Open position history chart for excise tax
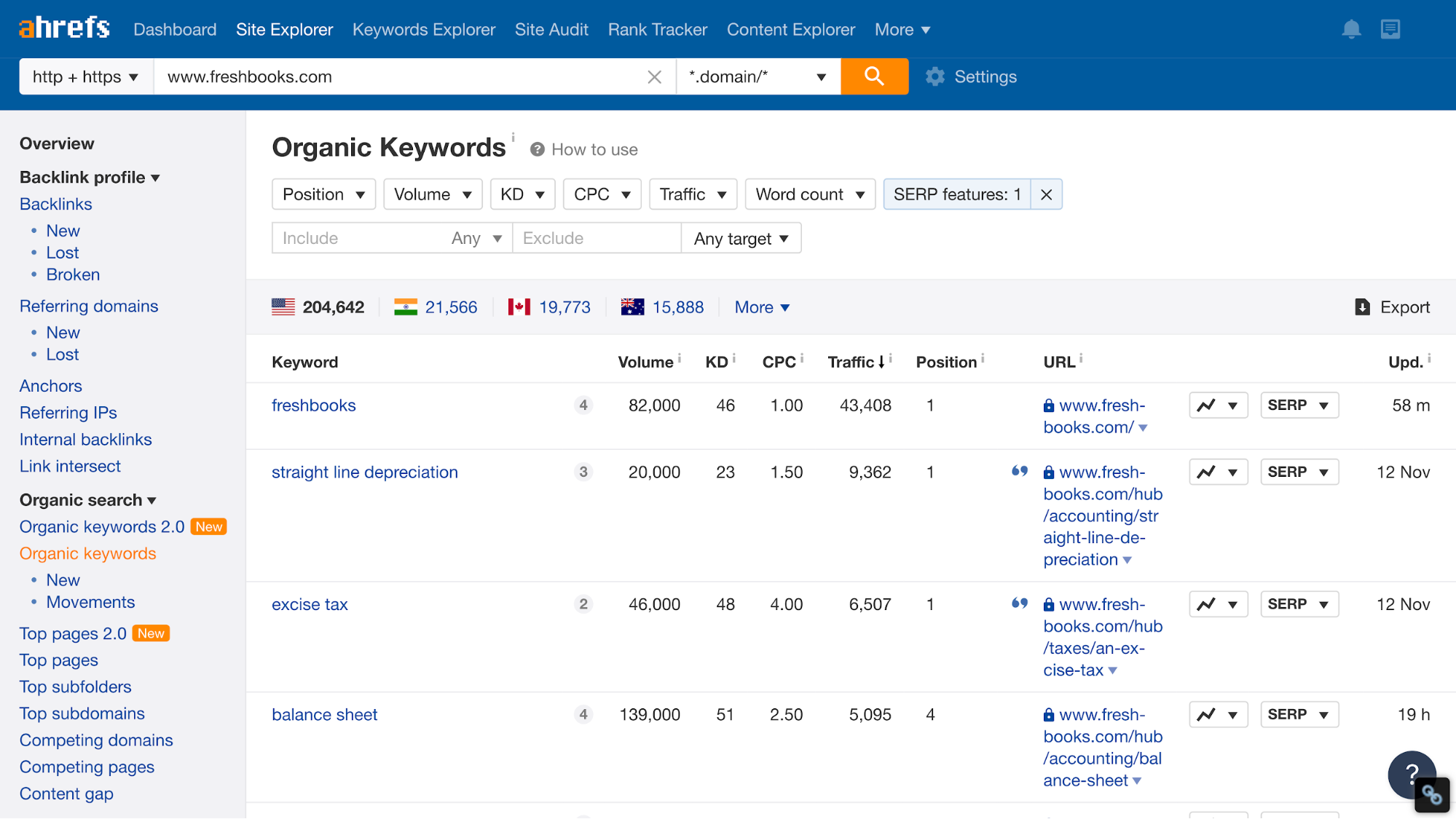This screenshot has width=1456, height=819. pos(1219,604)
